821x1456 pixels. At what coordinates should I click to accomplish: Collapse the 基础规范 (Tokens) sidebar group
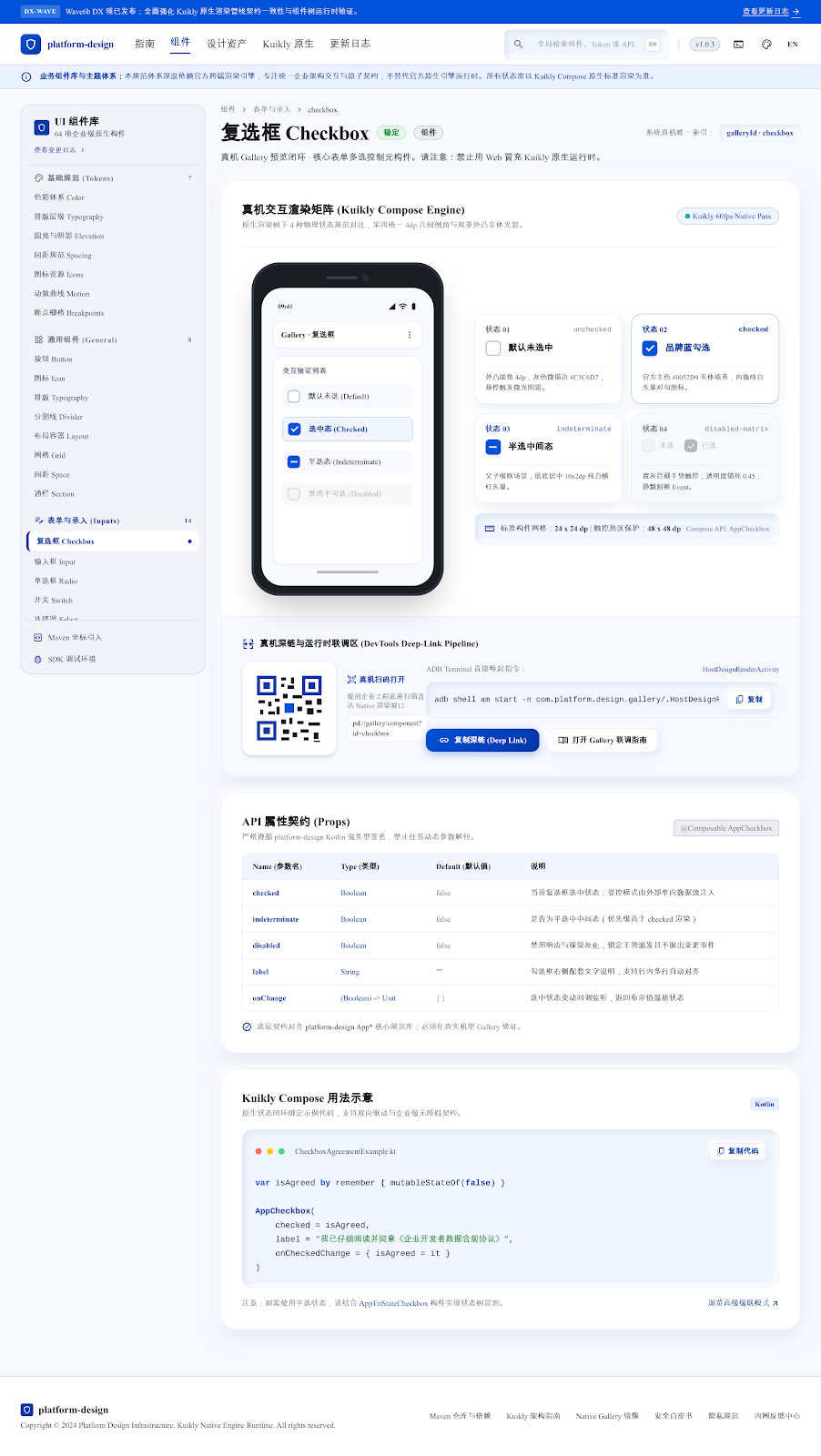click(113, 177)
